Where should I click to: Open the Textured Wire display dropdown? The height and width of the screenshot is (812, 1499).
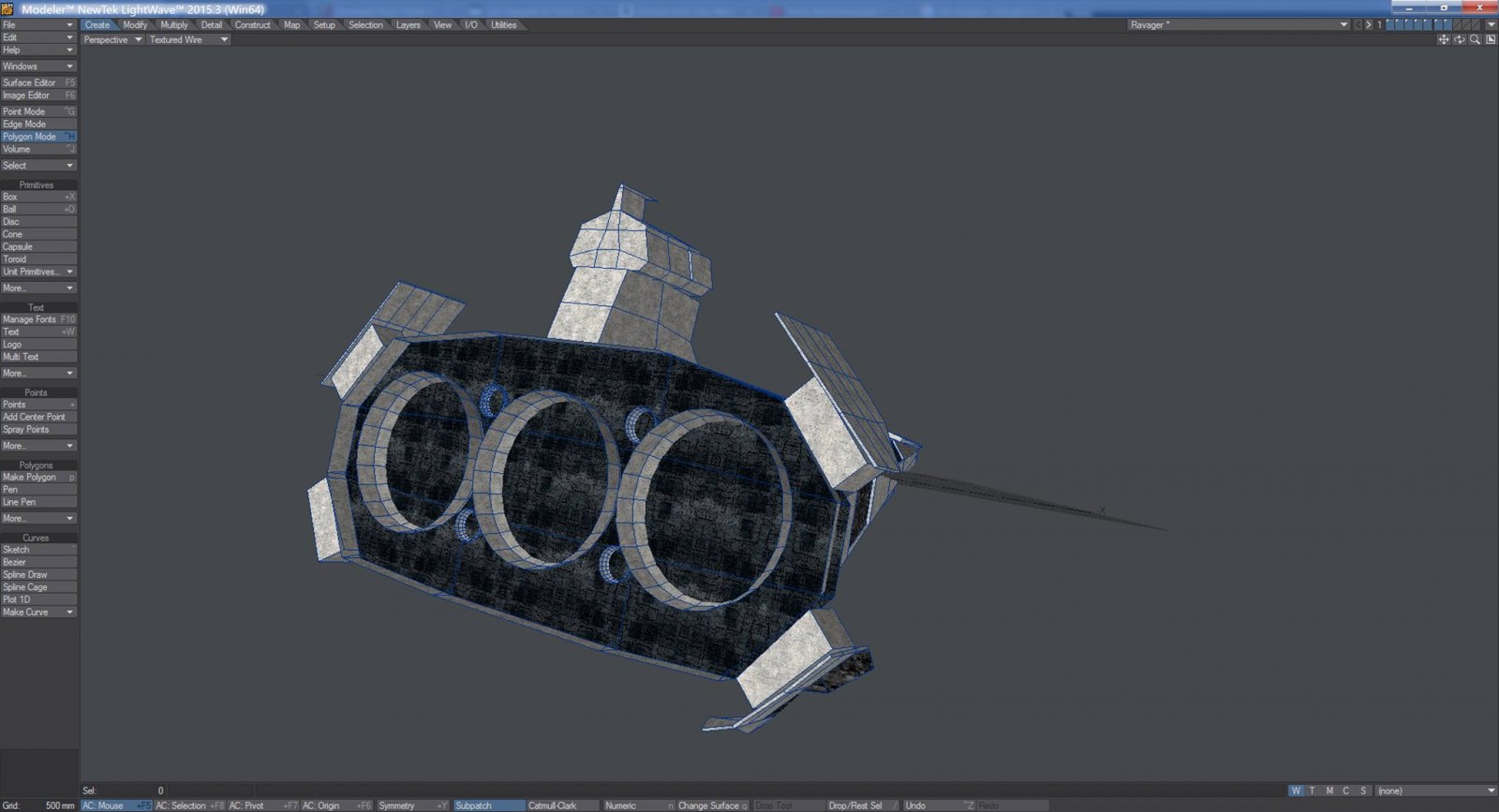tap(188, 40)
